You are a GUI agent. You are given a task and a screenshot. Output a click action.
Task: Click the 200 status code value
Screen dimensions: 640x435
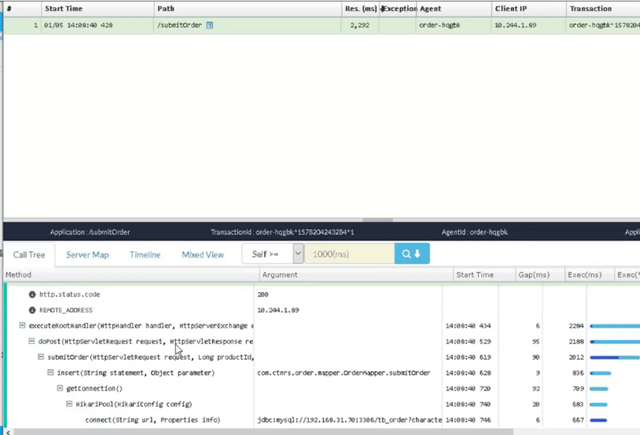pyautogui.click(x=263, y=294)
